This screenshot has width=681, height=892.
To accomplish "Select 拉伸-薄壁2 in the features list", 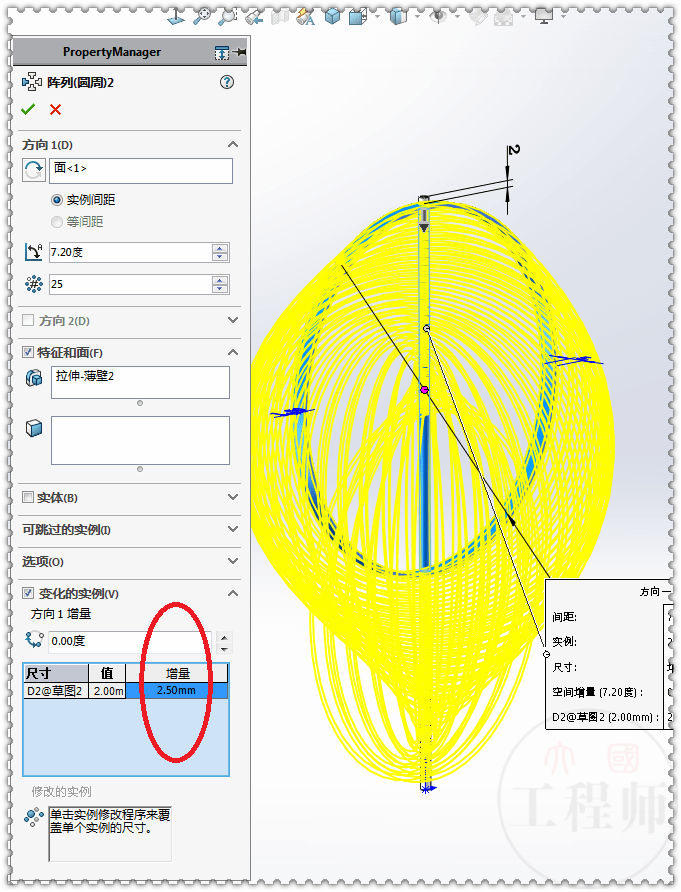I will (x=85, y=376).
